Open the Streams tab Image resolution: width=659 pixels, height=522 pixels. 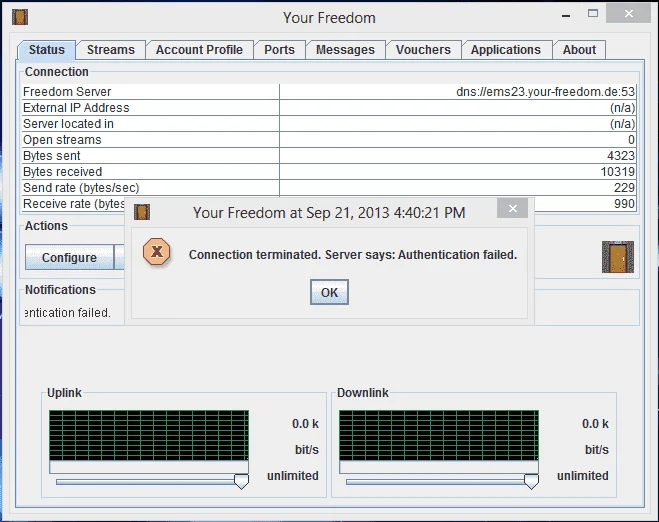pyautogui.click(x=111, y=50)
